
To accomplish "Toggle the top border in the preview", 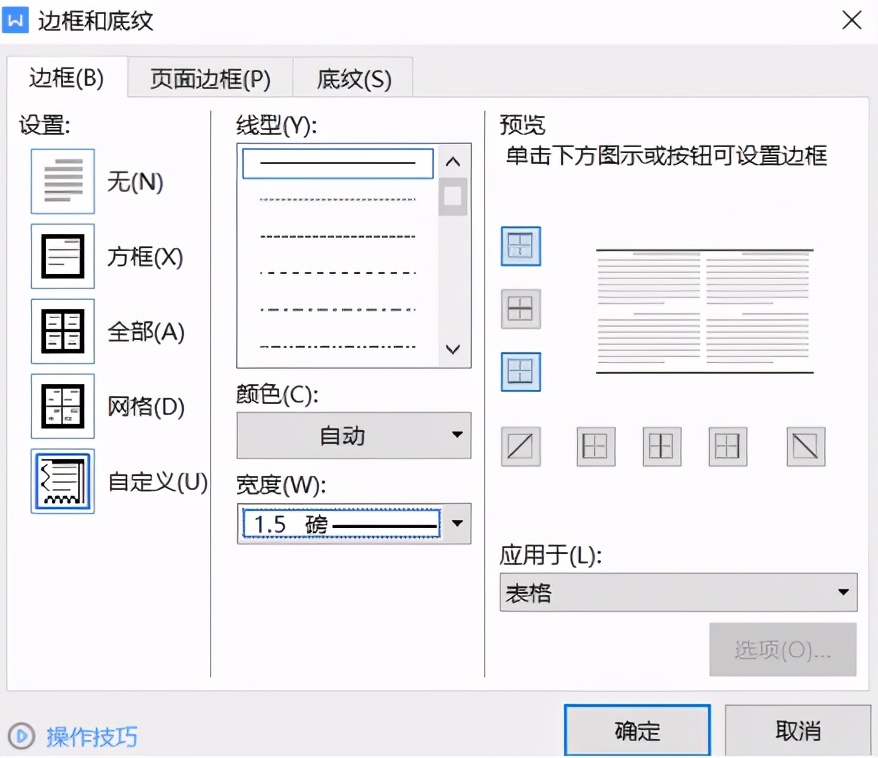I will coord(521,245).
